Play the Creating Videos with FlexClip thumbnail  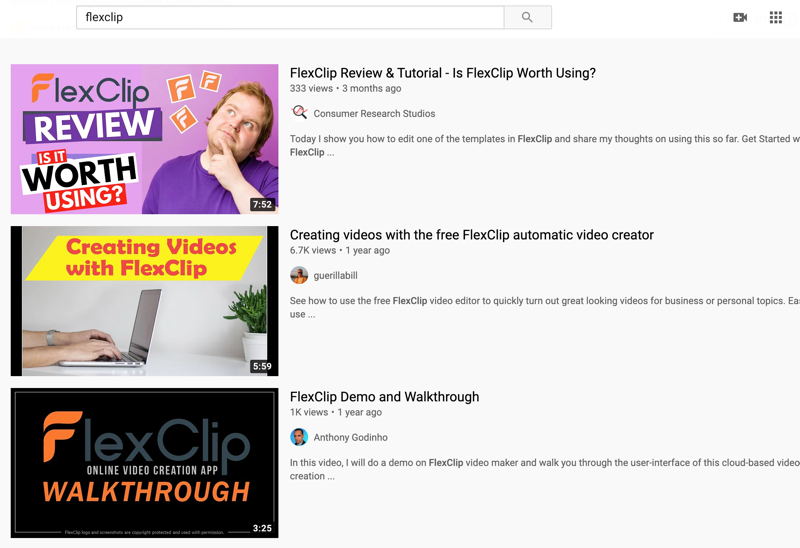tap(144, 301)
